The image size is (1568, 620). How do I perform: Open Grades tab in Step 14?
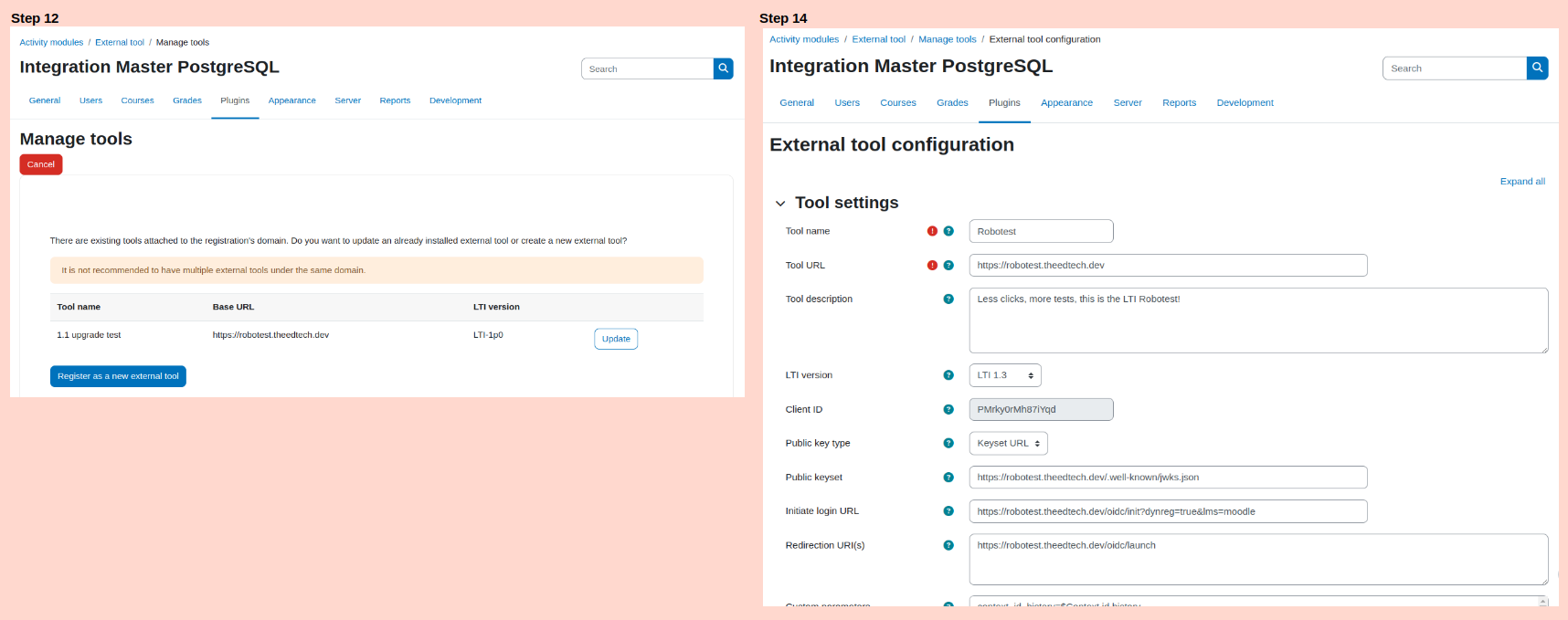[x=952, y=102]
